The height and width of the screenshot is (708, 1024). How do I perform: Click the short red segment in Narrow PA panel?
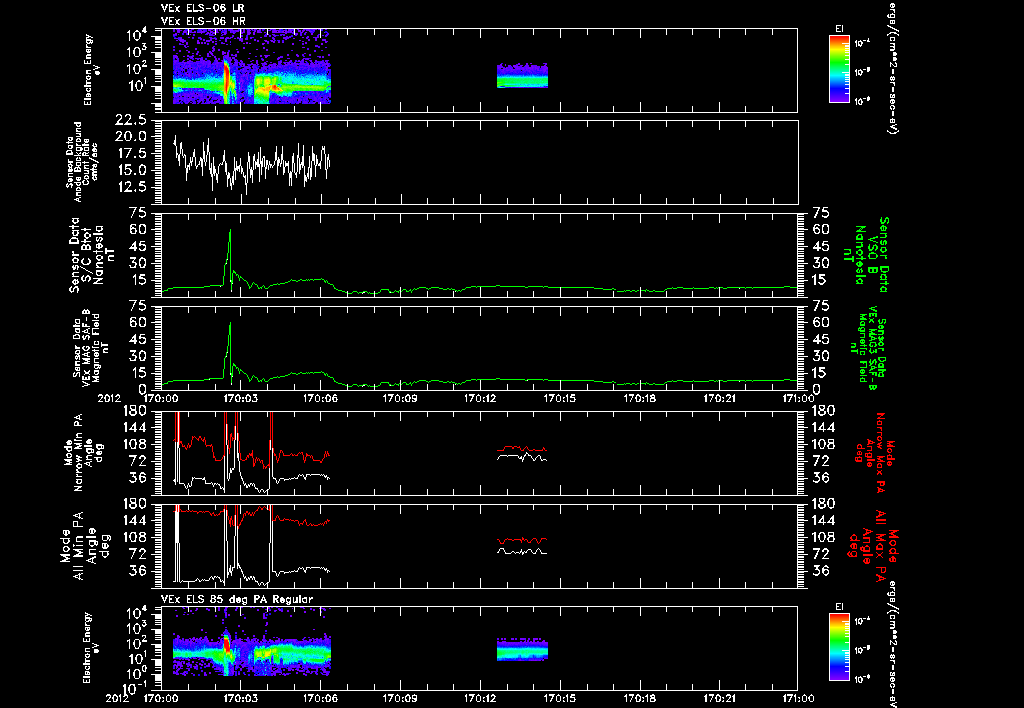pos(522,449)
